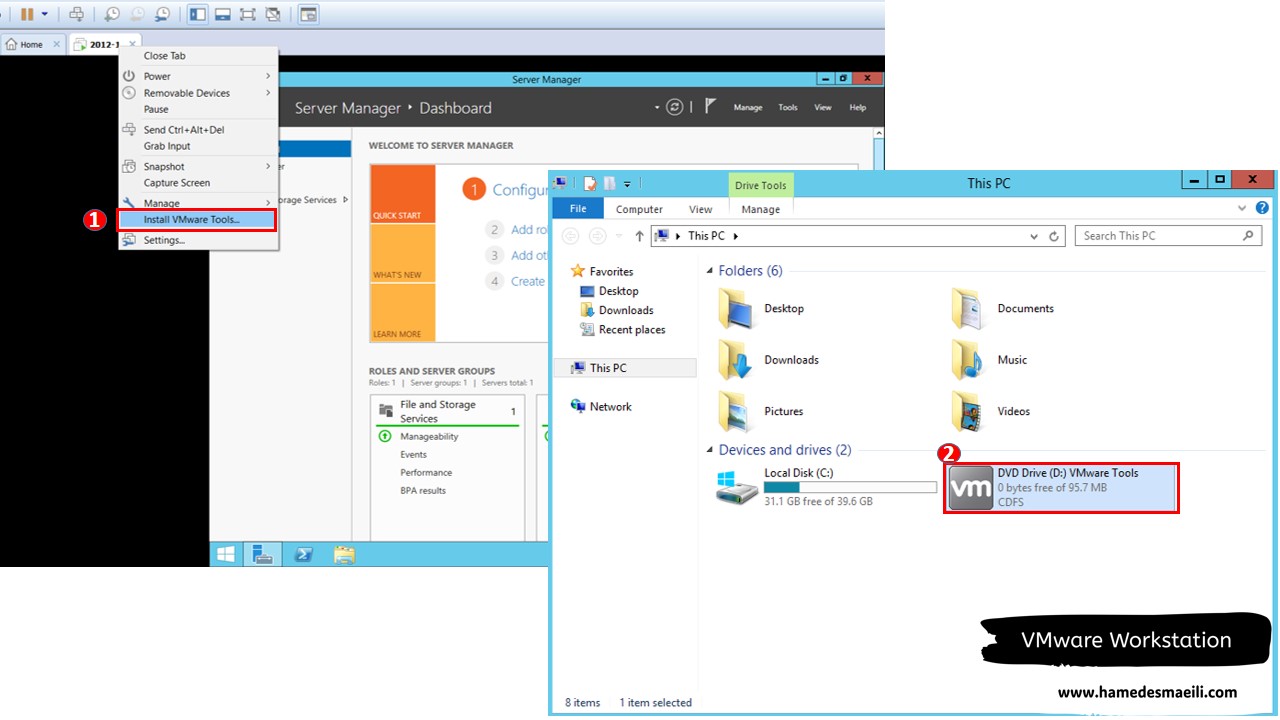Open the Help menu in Server Manager

tap(857, 108)
